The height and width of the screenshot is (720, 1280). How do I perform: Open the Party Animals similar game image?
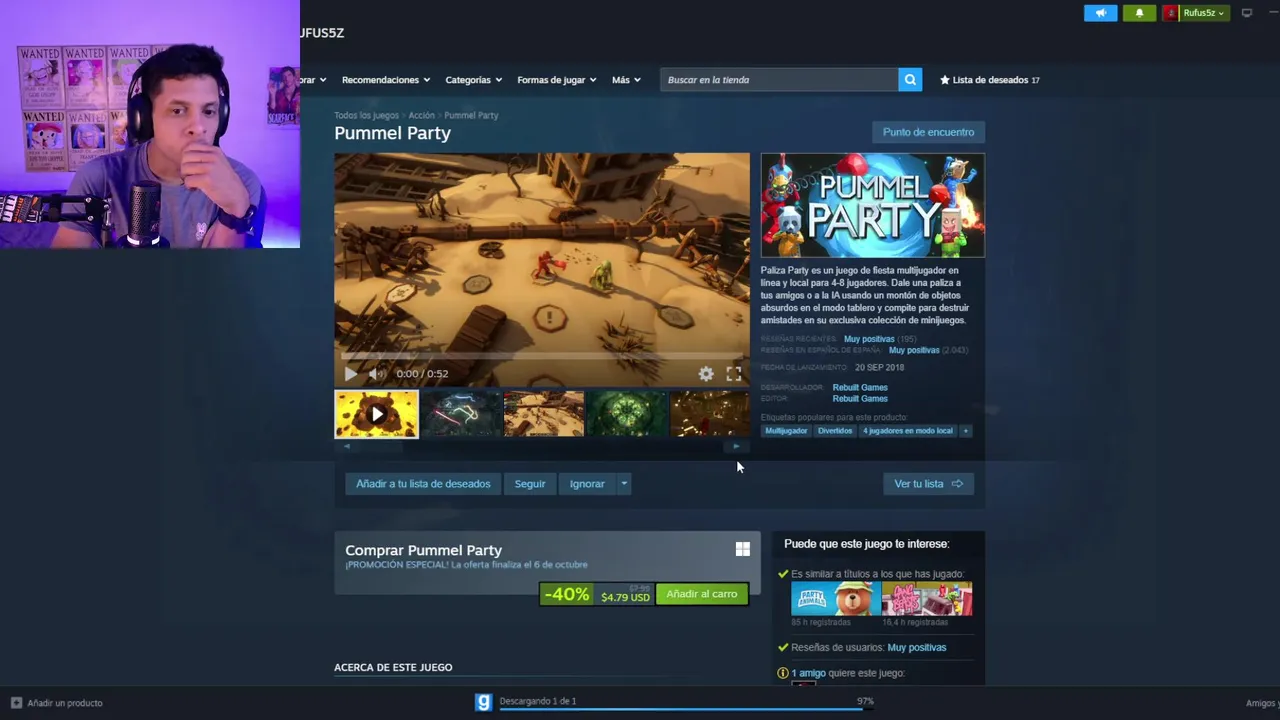pos(836,599)
